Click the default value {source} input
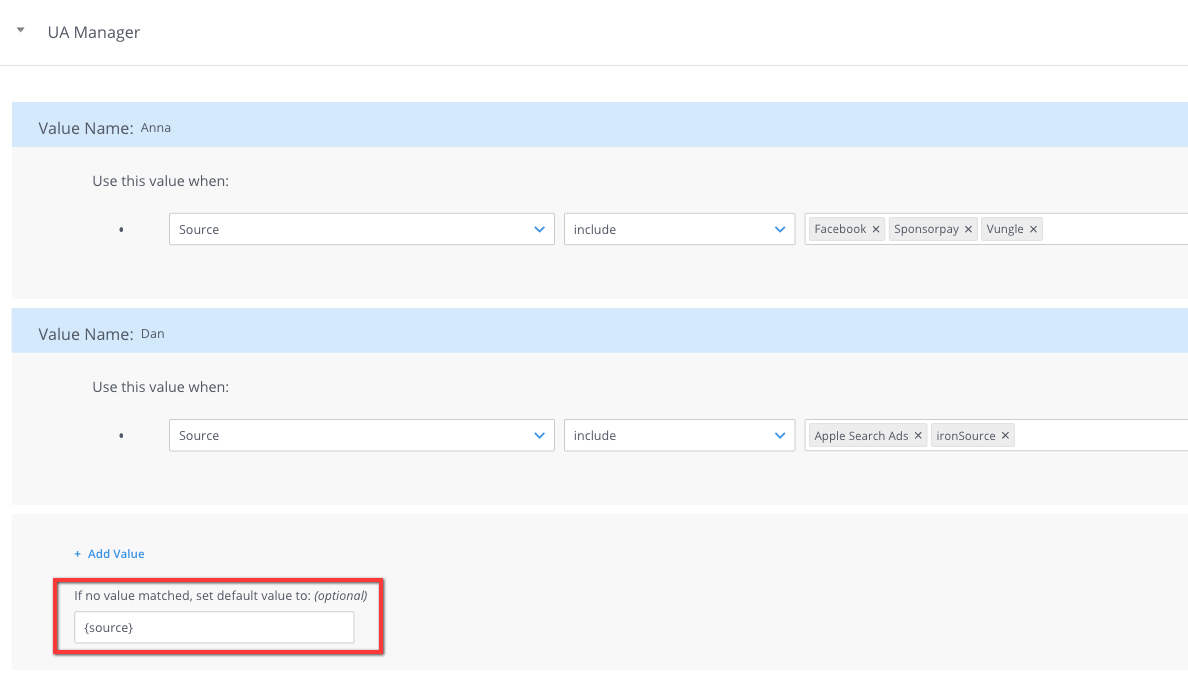 click(212, 627)
